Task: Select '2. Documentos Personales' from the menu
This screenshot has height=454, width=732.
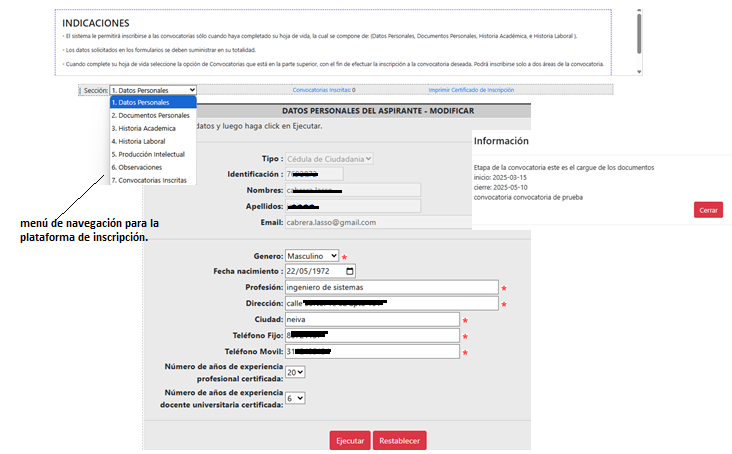Action: coord(152,115)
